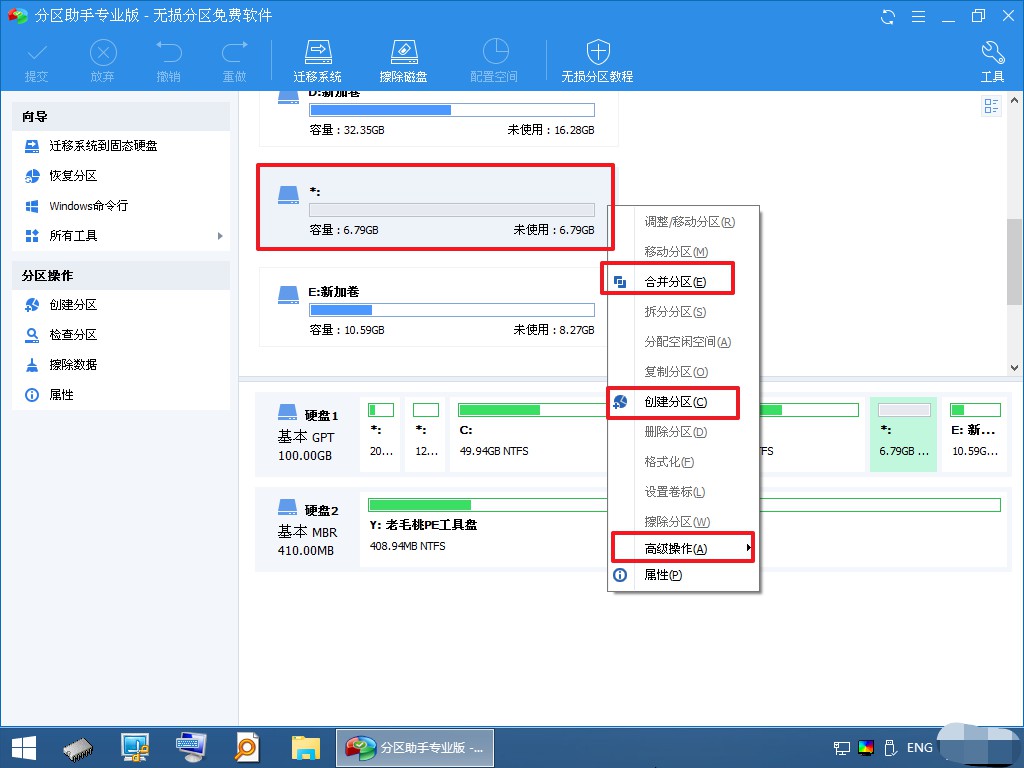
Task: Click the USB device tray icon
Action: (x=890, y=748)
